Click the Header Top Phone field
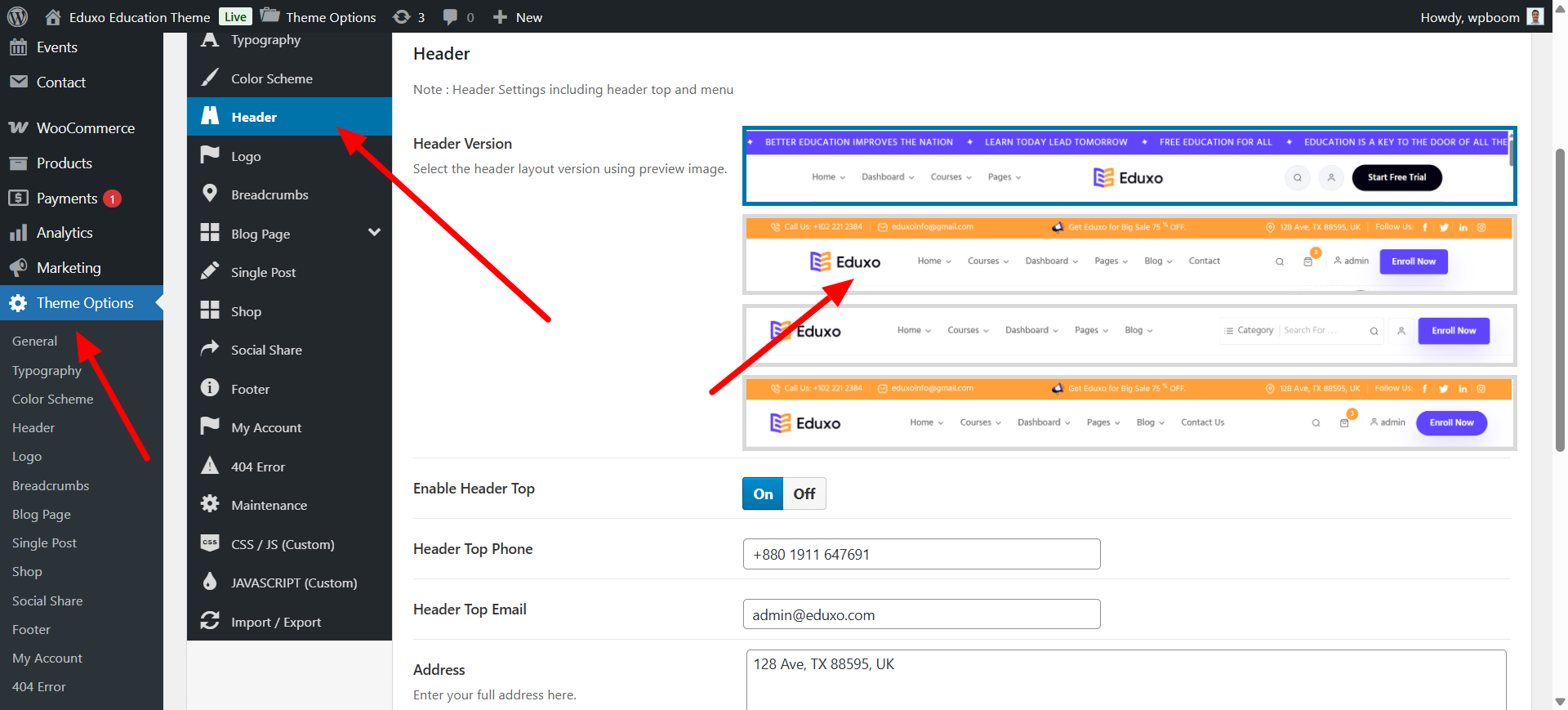The image size is (1568, 710). coord(921,554)
